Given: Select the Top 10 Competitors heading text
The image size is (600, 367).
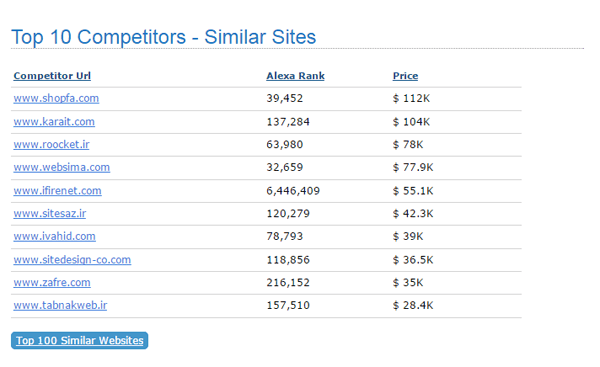Looking at the screenshot, I should (164, 37).
